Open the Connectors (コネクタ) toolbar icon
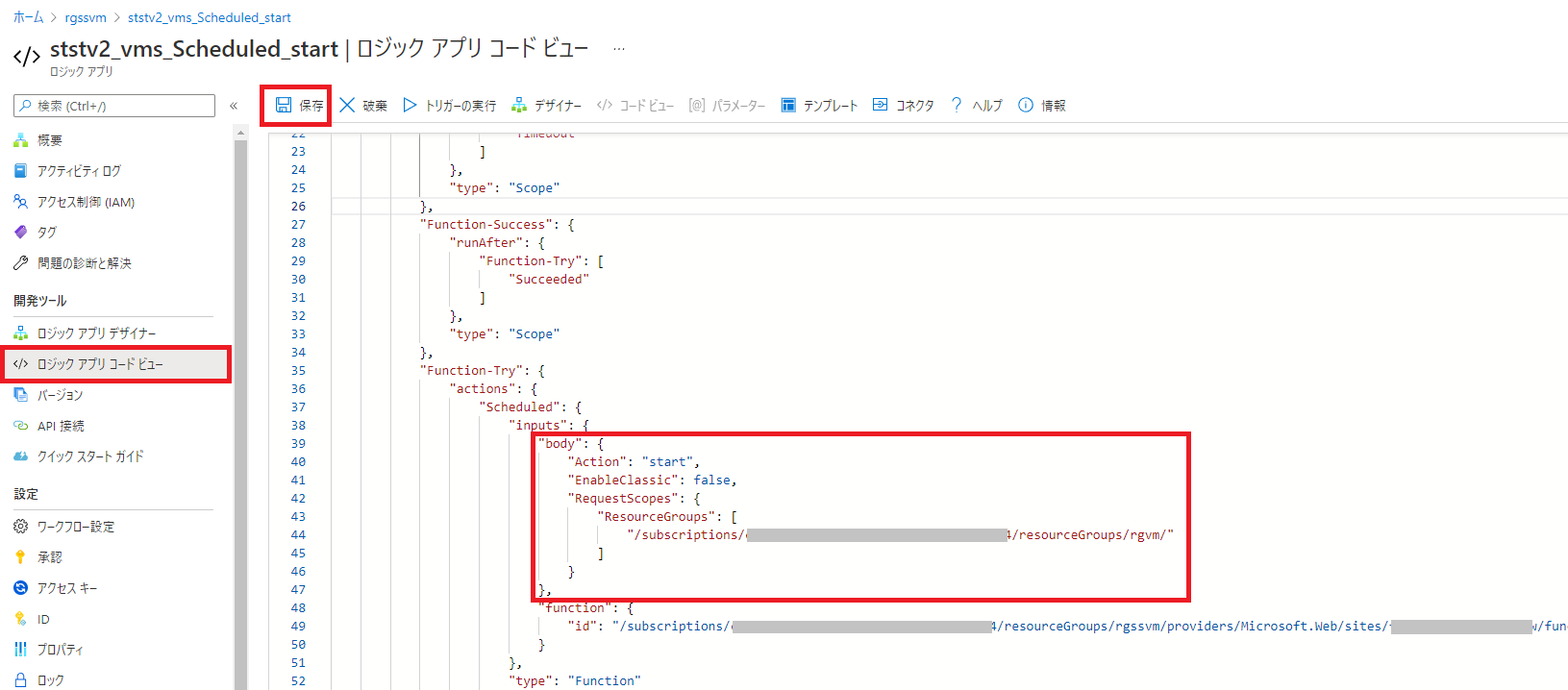 click(x=881, y=105)
